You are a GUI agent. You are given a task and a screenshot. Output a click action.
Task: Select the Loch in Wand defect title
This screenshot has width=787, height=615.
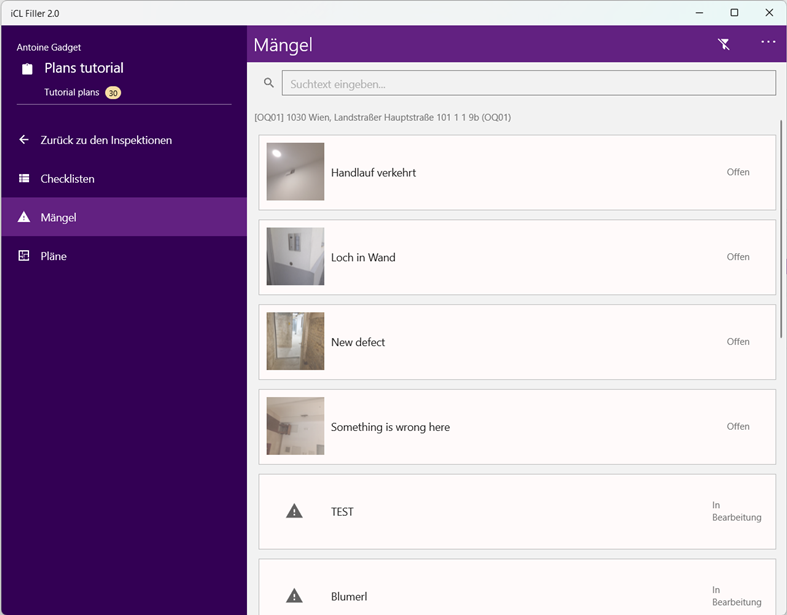(363, 258)
